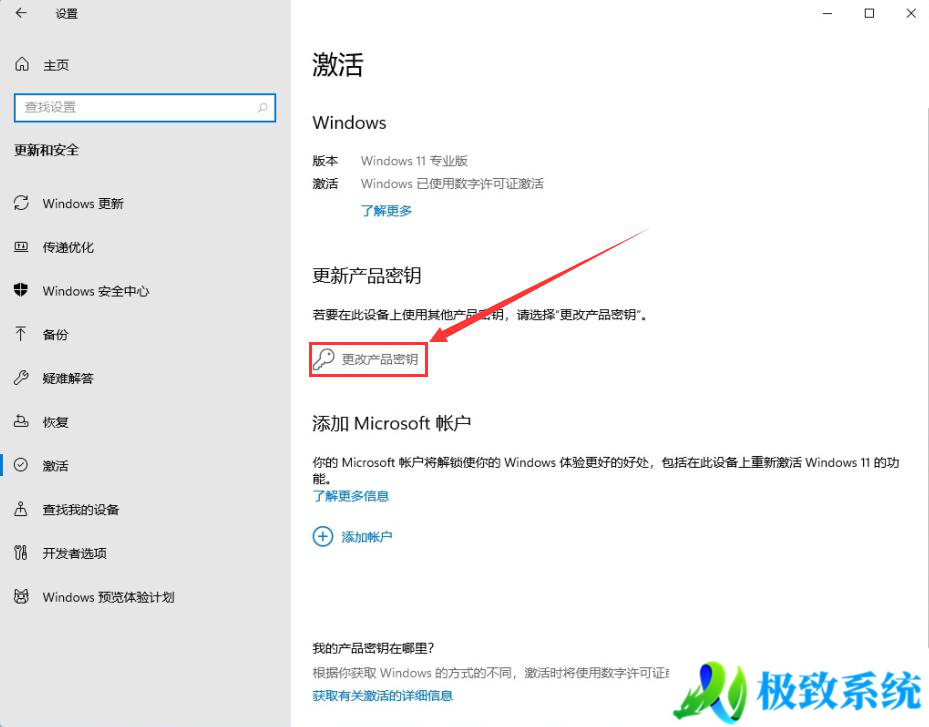Go back with the arrow icon
Viewport: 929px width, 727px height.
[21, 13]
